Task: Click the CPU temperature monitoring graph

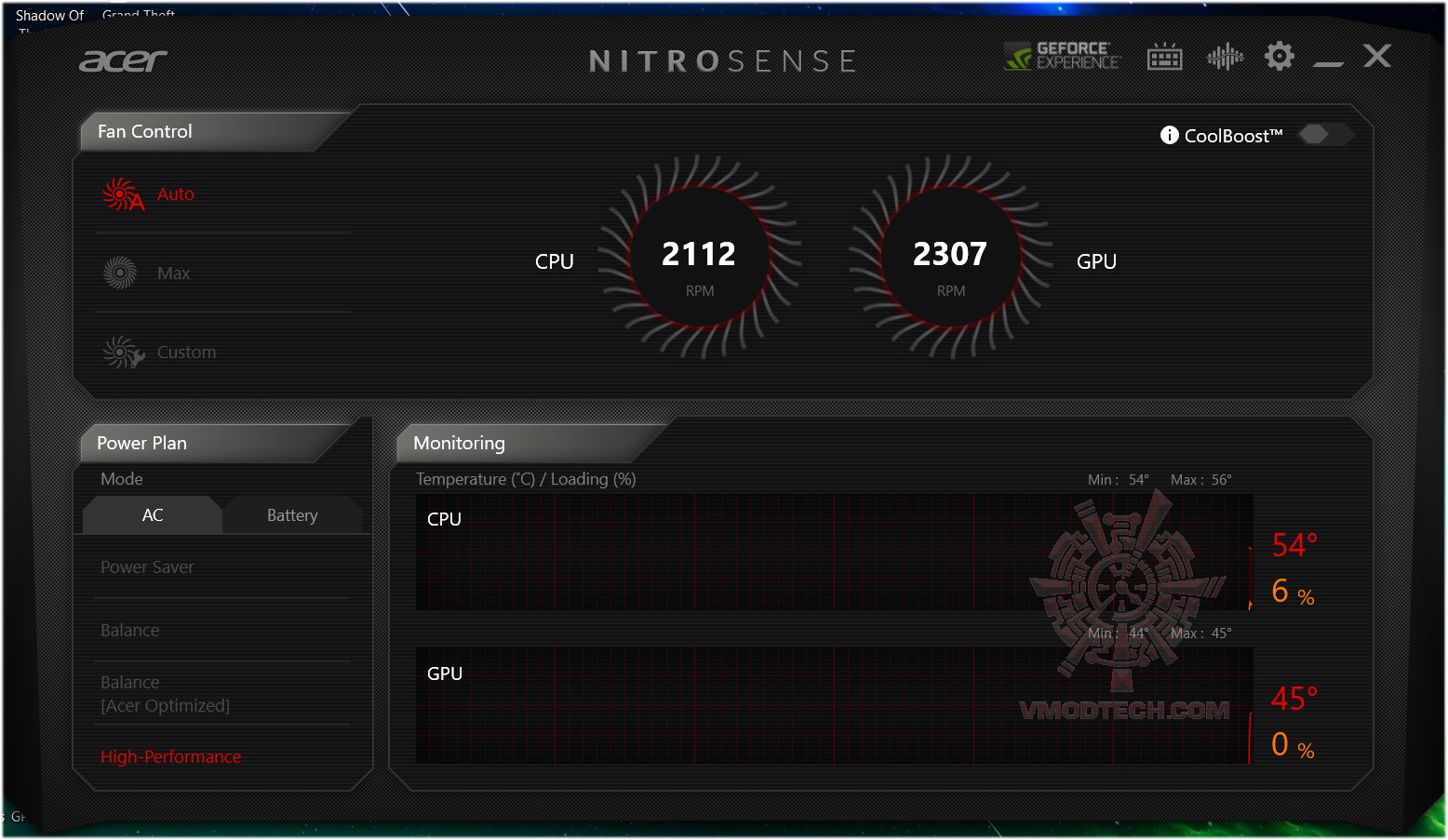Action: [834, 553]
